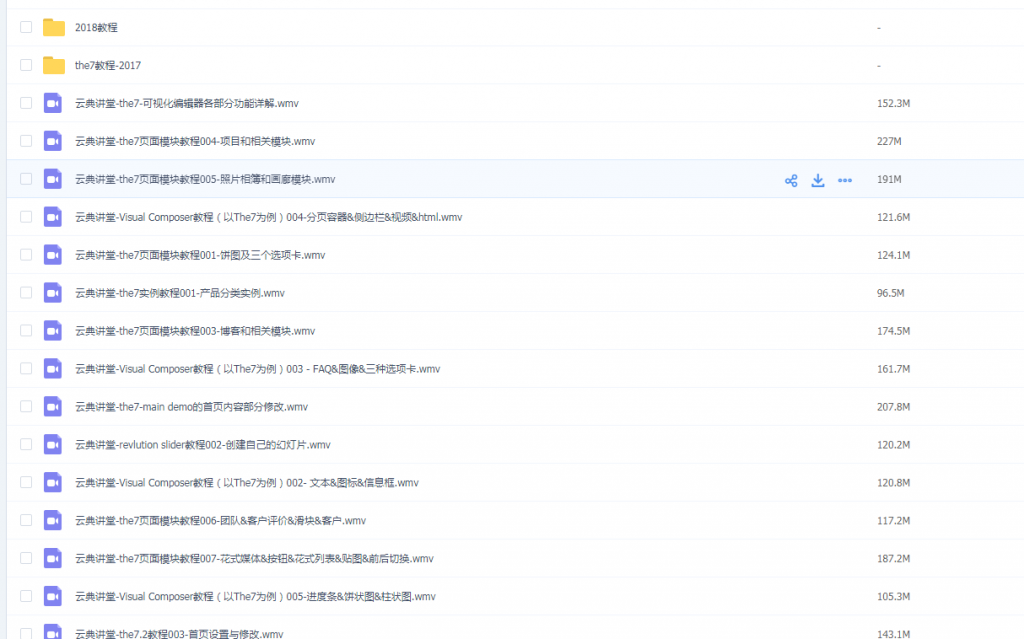
Task: Click the share icon on the hovered row
Action: pyautogui.click(x=791, y=180)
